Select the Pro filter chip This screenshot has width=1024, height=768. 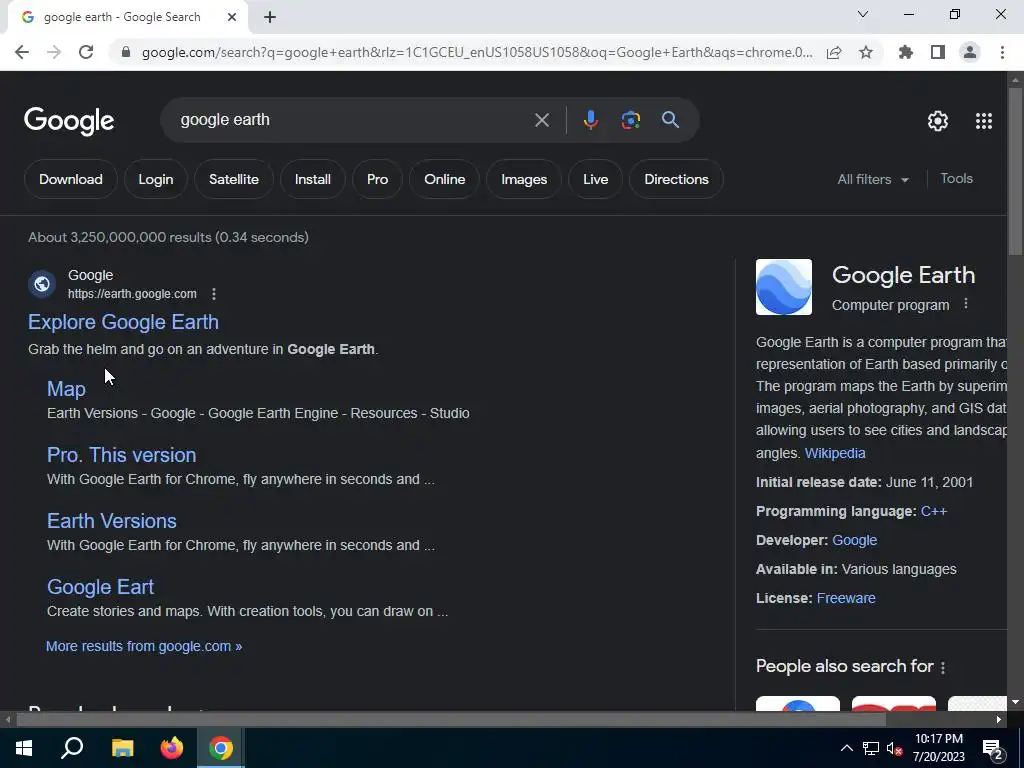pyautogui.click(x=377, y=179)
